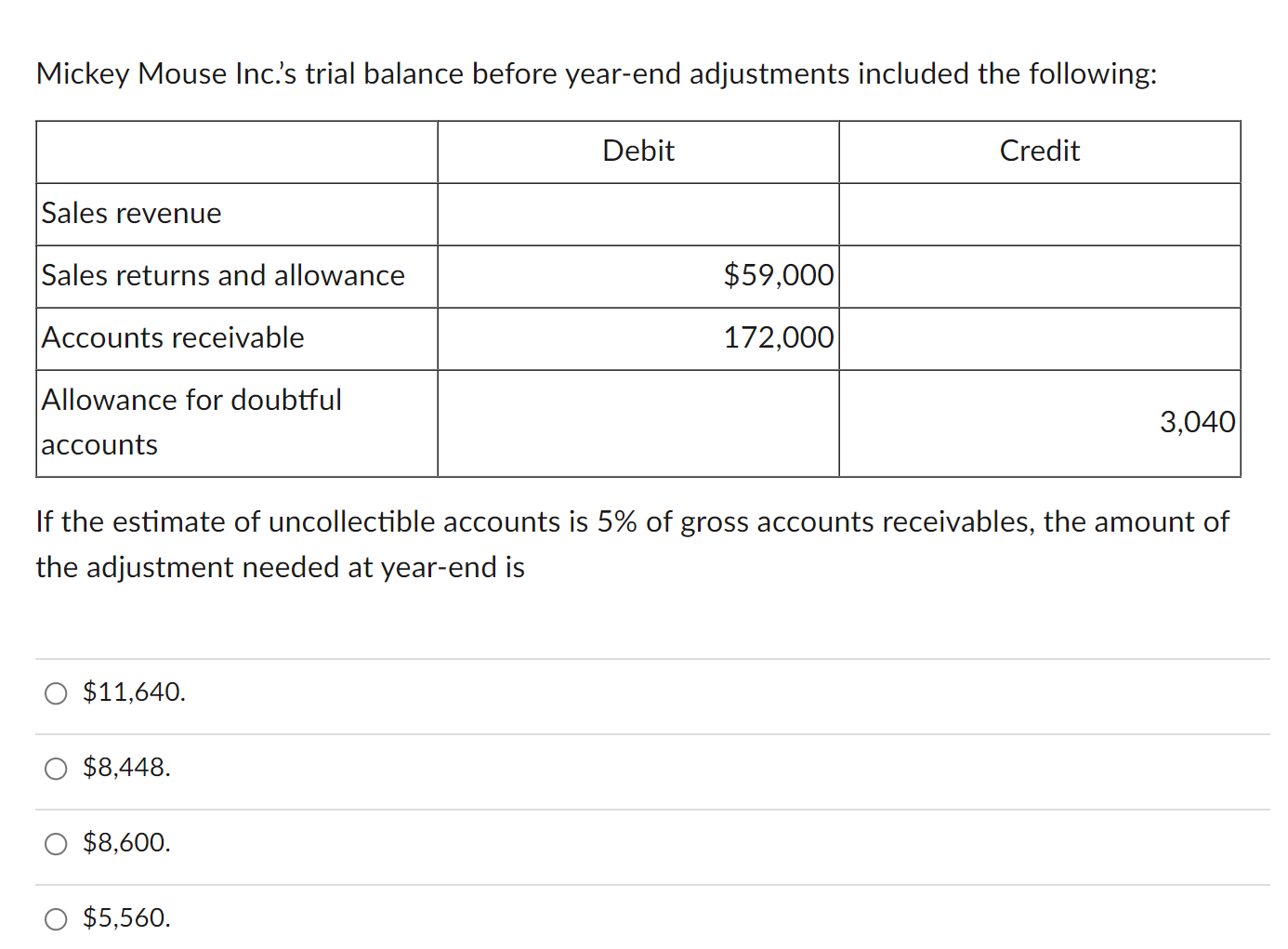The width and height of the screenshot is (1288, 949).
Task: Select the $8,448 answer option
Action: (x=56, y=769)
